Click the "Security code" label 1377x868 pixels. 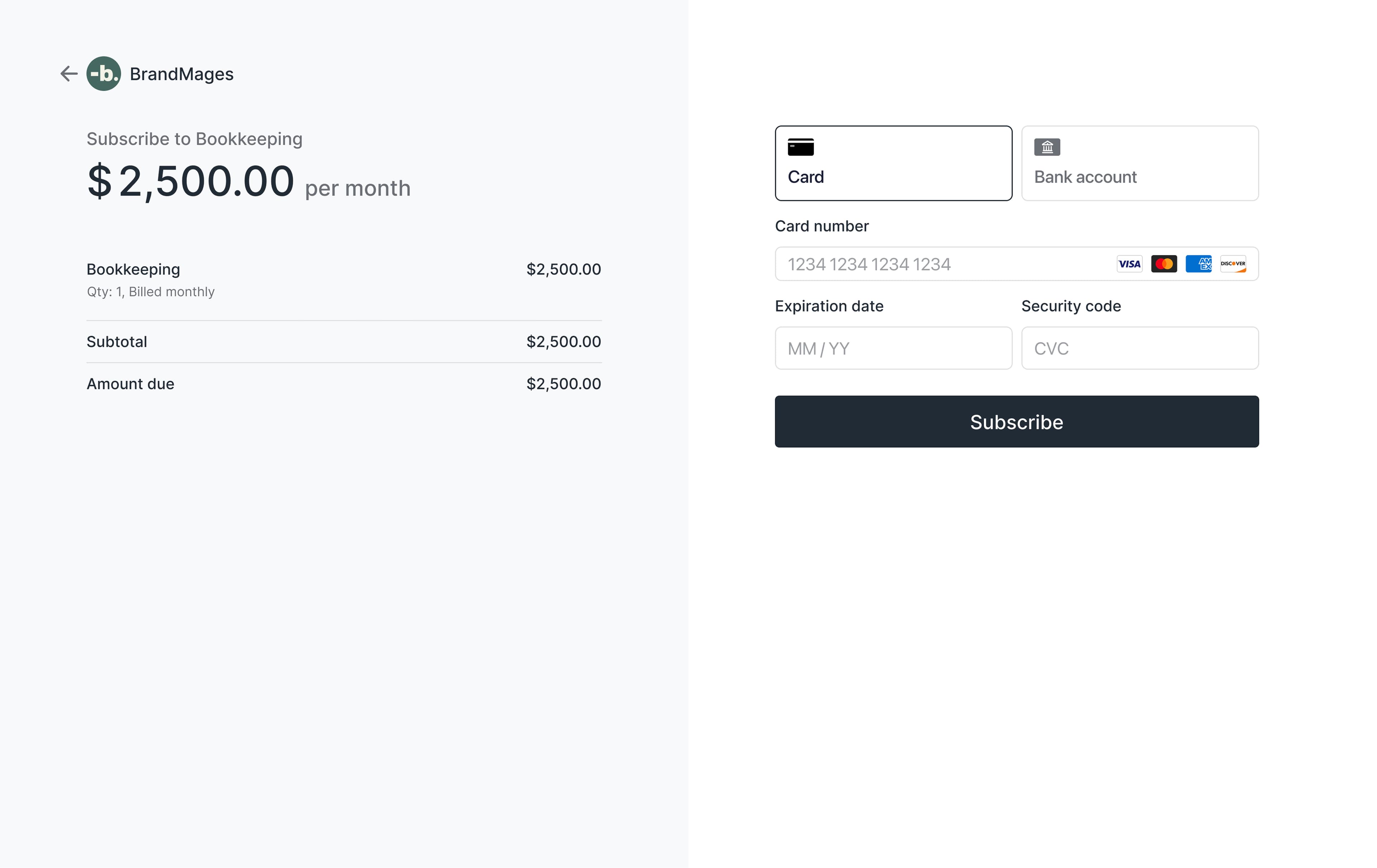click(1071, 307)
